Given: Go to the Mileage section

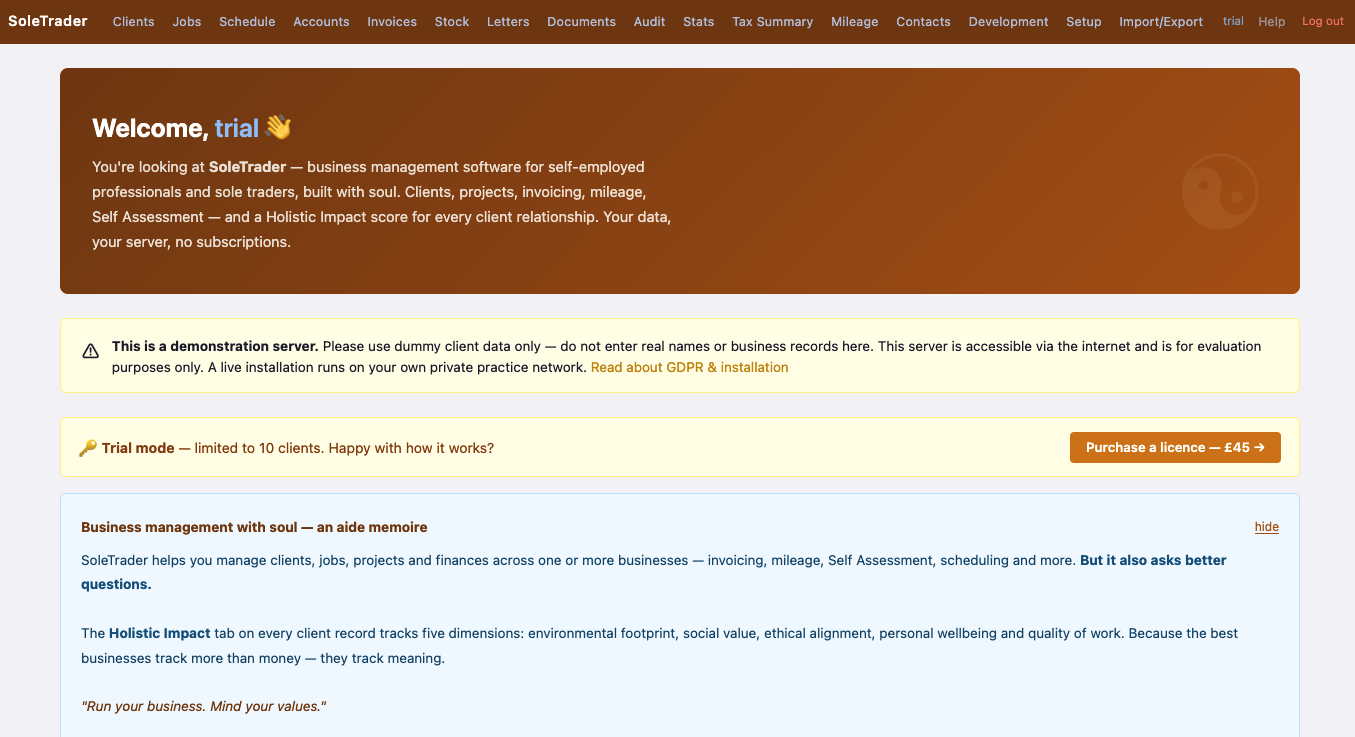Looking at the screenshot, I should [855, 21].
